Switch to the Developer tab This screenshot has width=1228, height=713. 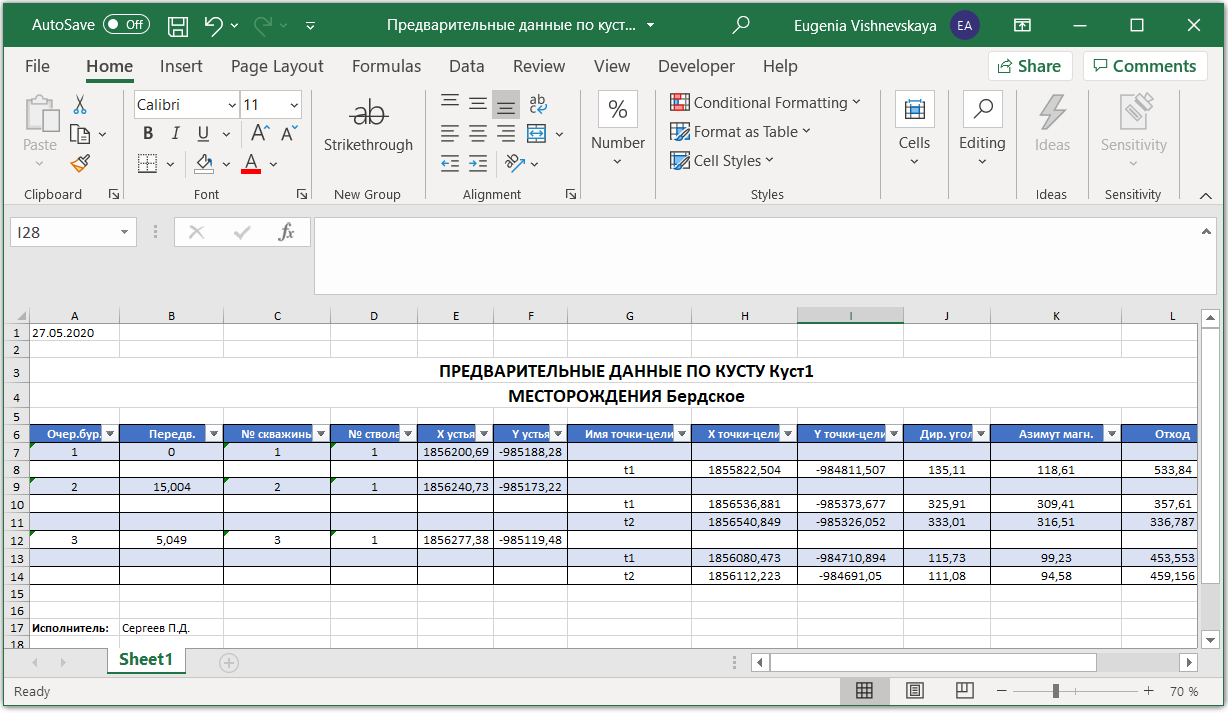pyautogui.click(x=696, y=66)
